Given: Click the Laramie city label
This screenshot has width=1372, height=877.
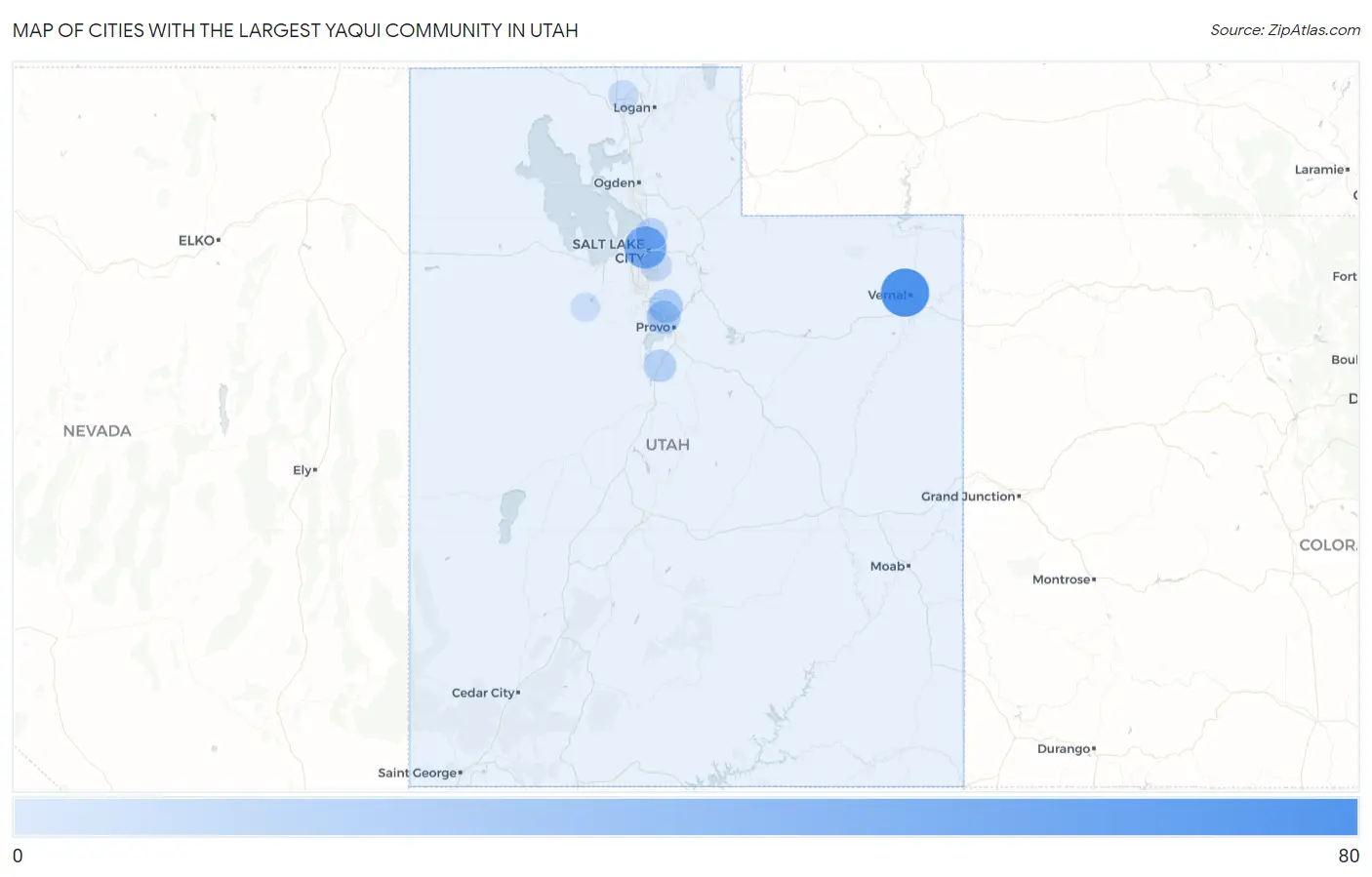Looking at the screenshot, I should pos(1321,170).
